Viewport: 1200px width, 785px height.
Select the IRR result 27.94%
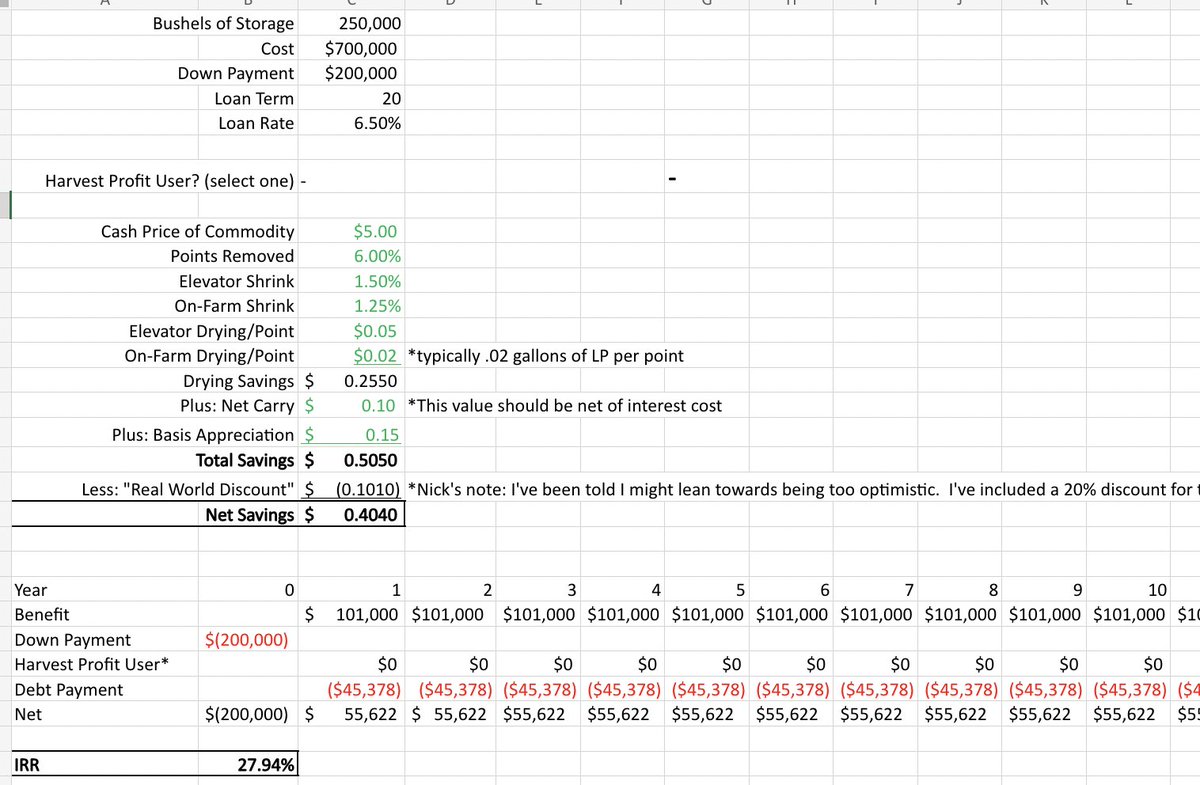(265, 765)
